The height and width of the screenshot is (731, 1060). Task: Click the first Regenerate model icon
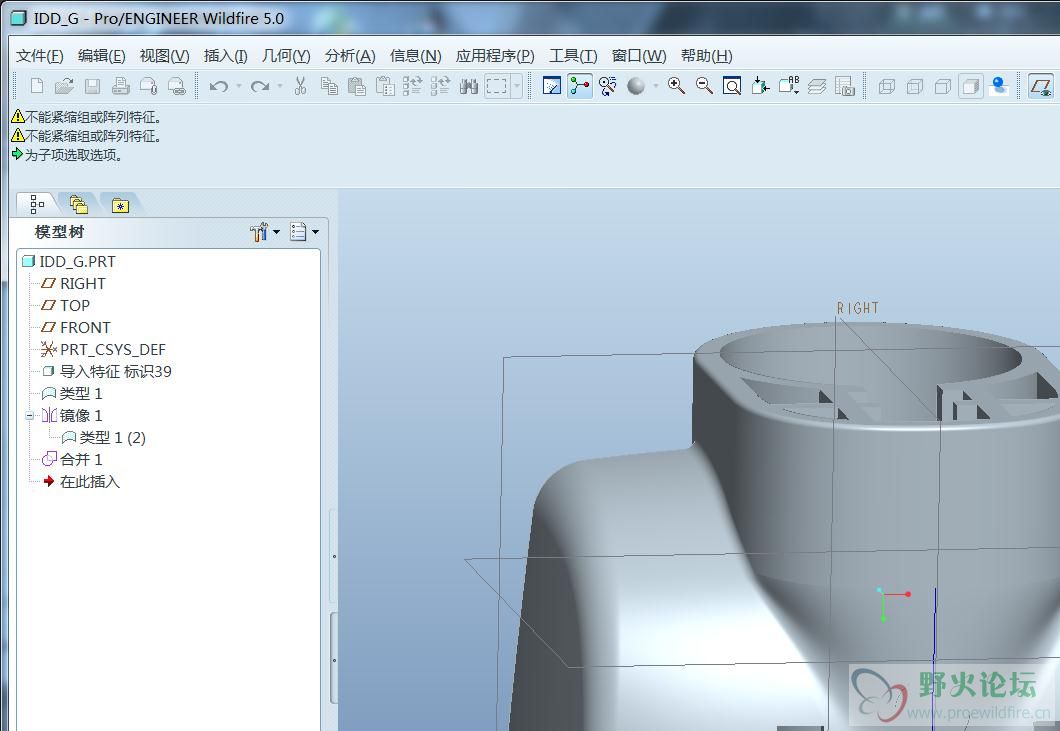pyautogui.click(x=412, y=86)
